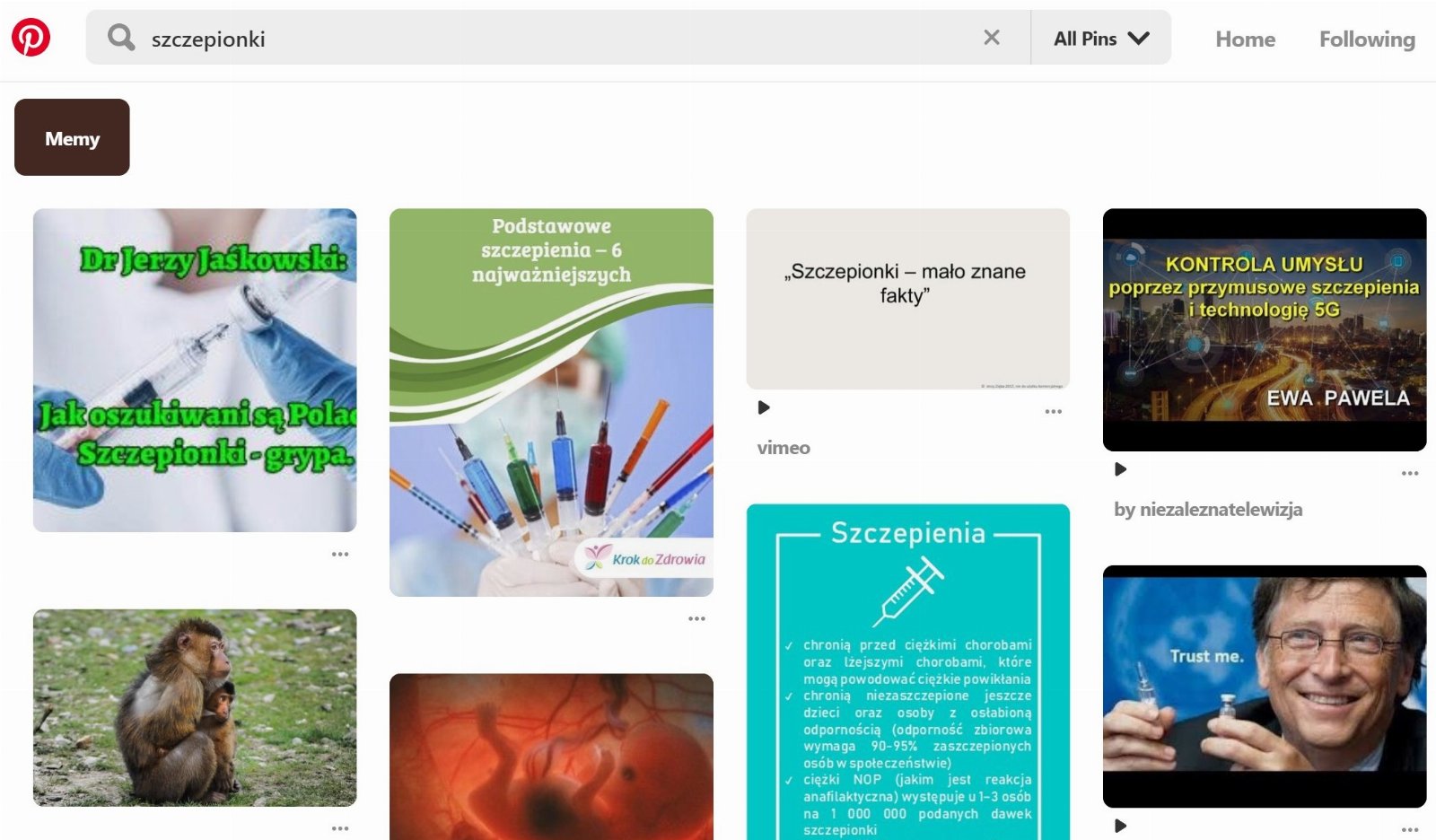
Task: Select the Memy filter chip
Action: click(72, 137)
